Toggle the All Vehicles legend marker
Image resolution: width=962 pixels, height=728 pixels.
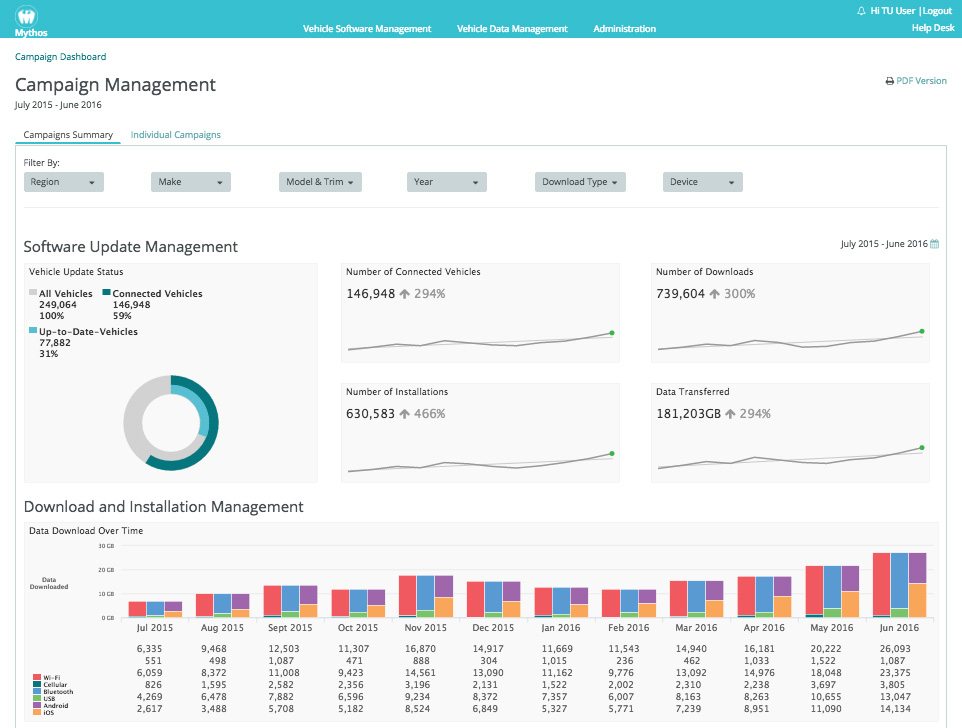(x=33, y=294)
